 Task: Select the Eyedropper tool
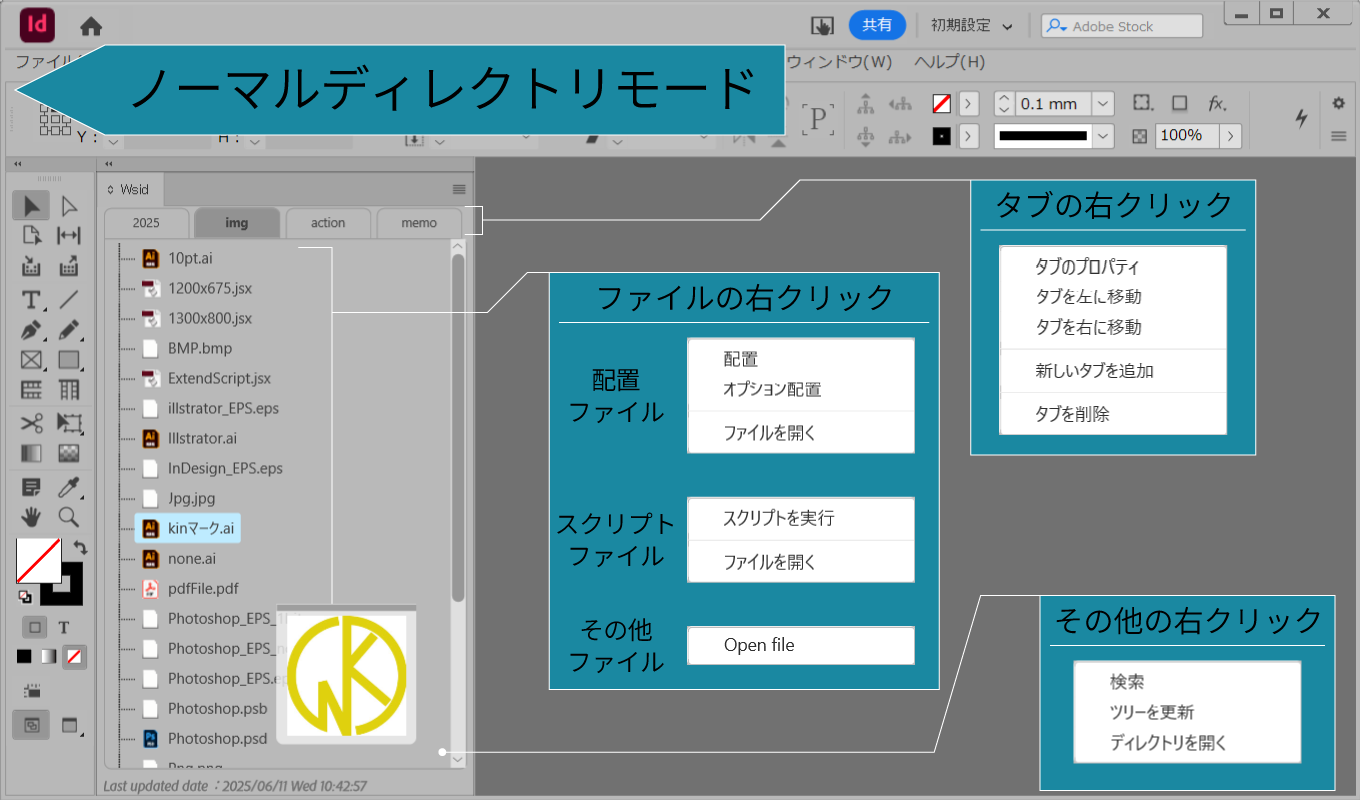(x=68, y=487)
